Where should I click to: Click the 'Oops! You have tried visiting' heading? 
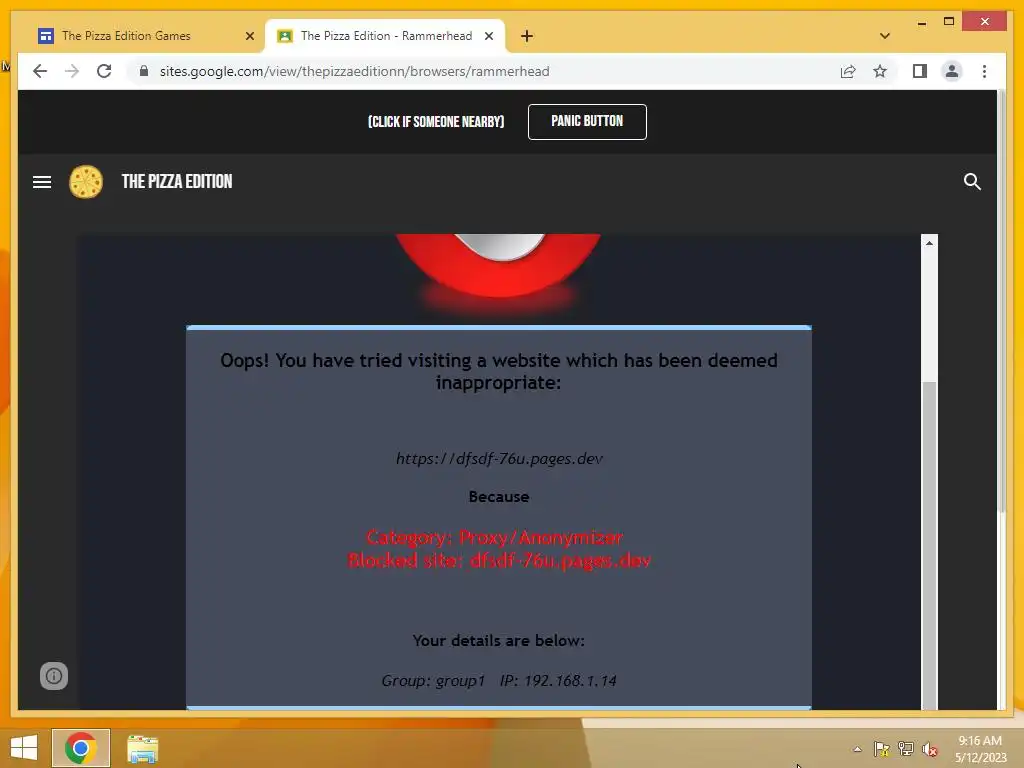click(499, 371)
